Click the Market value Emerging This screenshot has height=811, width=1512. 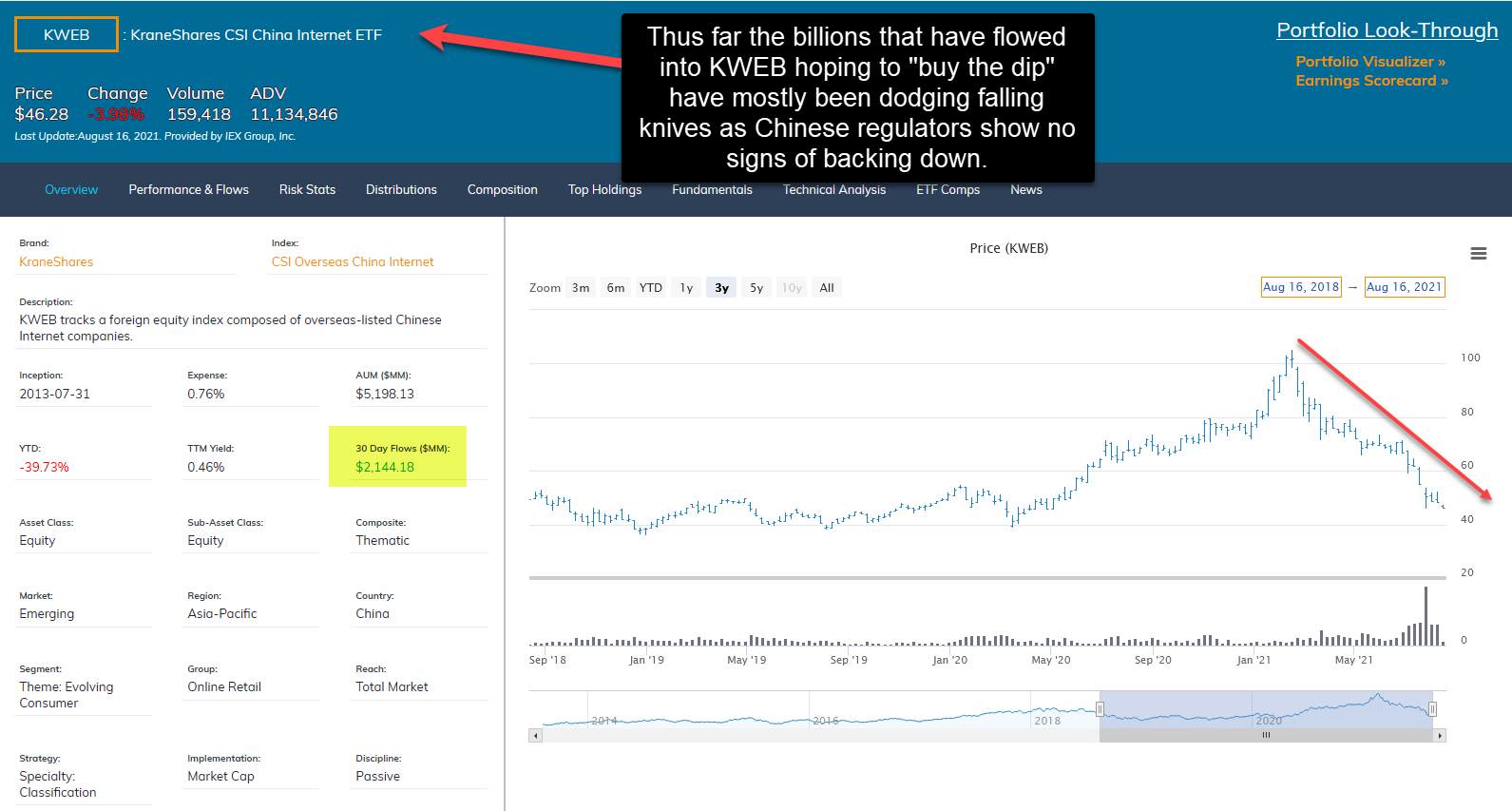click(47, 614)
